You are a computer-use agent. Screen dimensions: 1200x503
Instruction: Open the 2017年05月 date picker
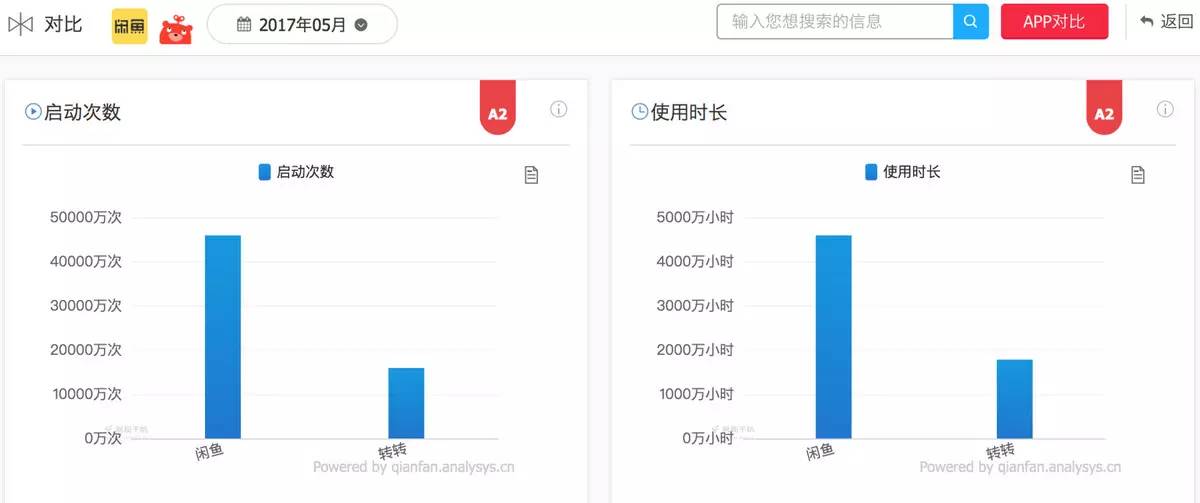(302, 25)
